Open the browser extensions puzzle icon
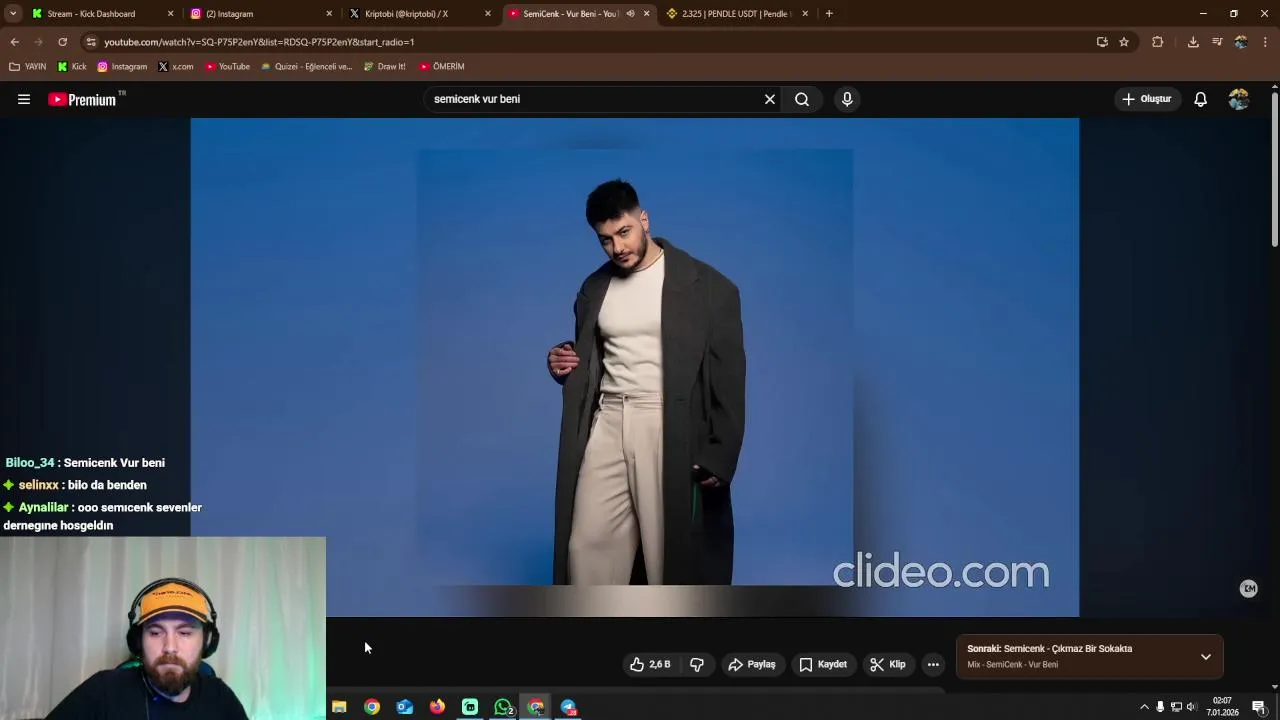The image size is (1280, 720). pyautogui.click(x=1158, y=42)
